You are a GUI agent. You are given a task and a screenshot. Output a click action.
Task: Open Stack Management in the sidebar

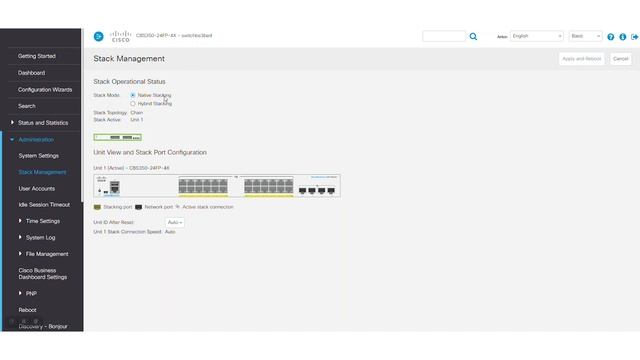(x=42, y=172)
